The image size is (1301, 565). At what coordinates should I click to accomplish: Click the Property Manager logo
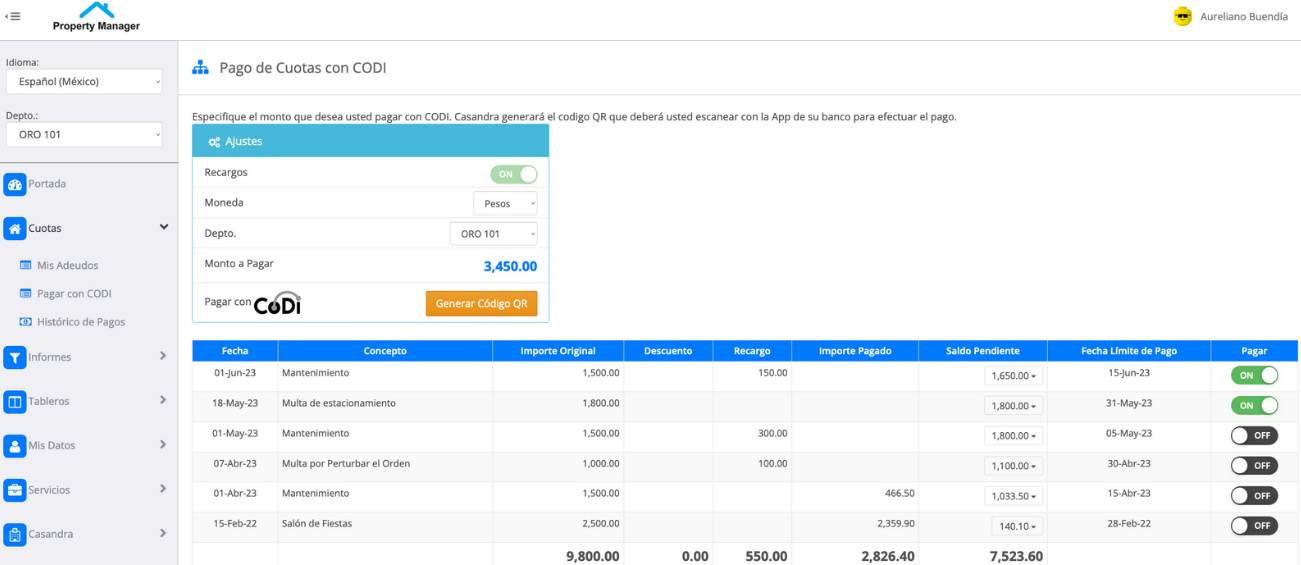point(96,17)
